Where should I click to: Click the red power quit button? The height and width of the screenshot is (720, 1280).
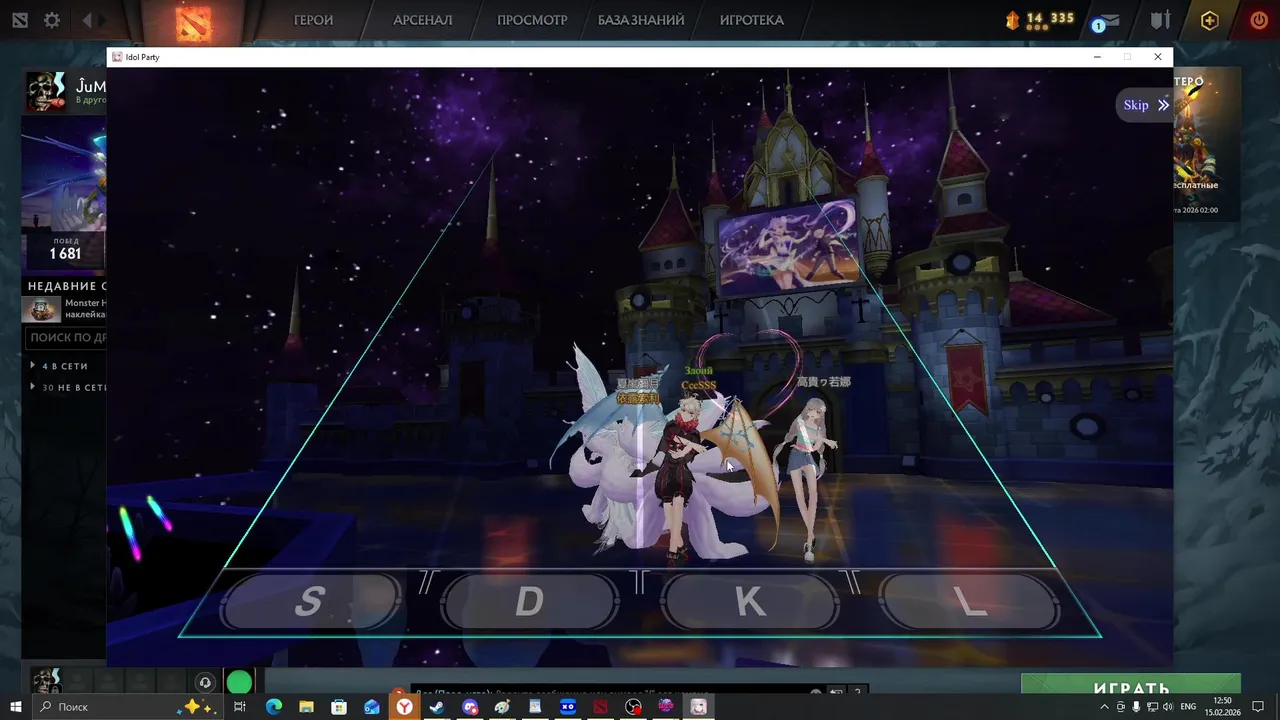[1259, 20]
